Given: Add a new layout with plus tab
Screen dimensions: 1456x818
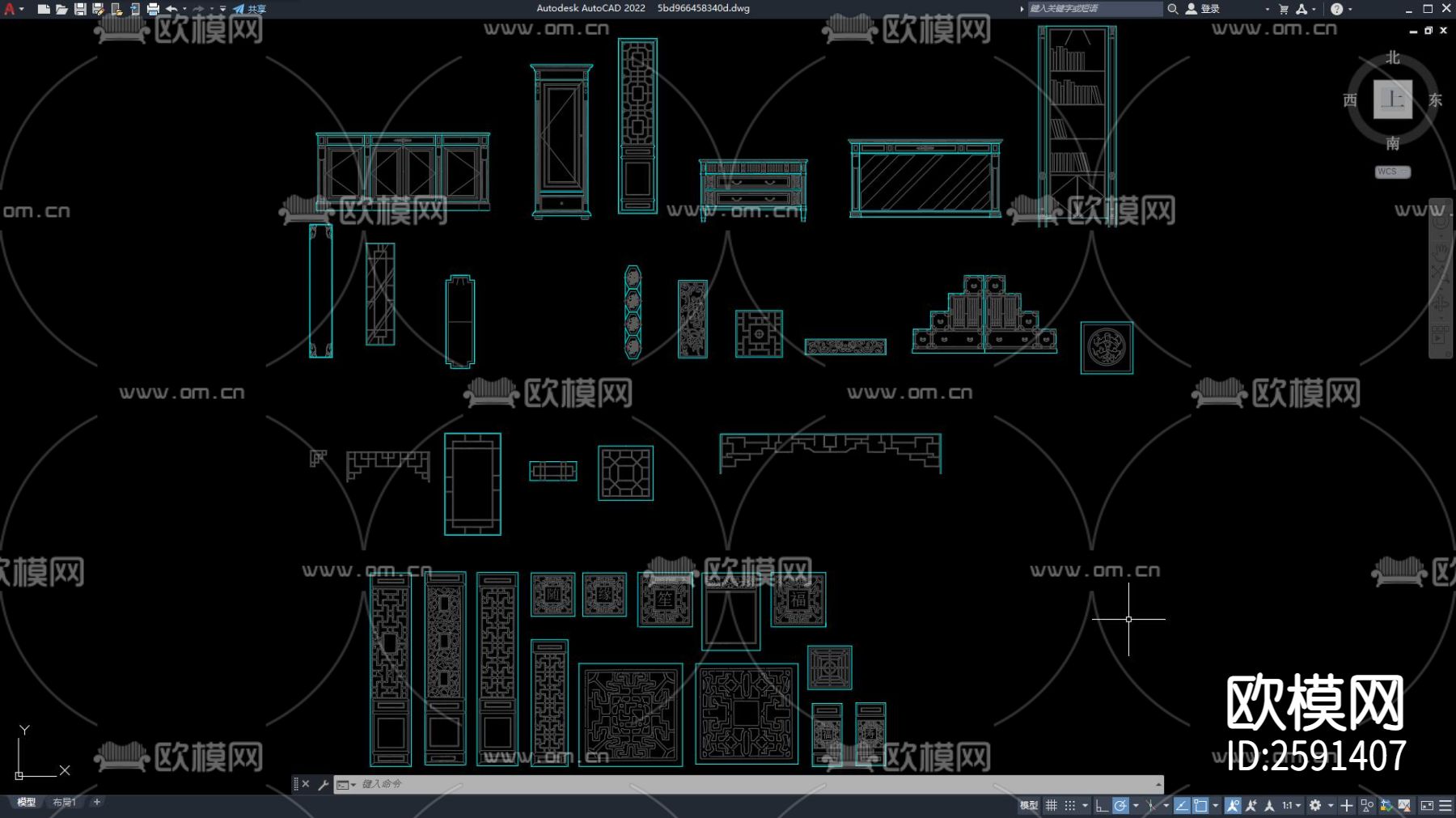Looking at the screenshot, I should point(97,803).
